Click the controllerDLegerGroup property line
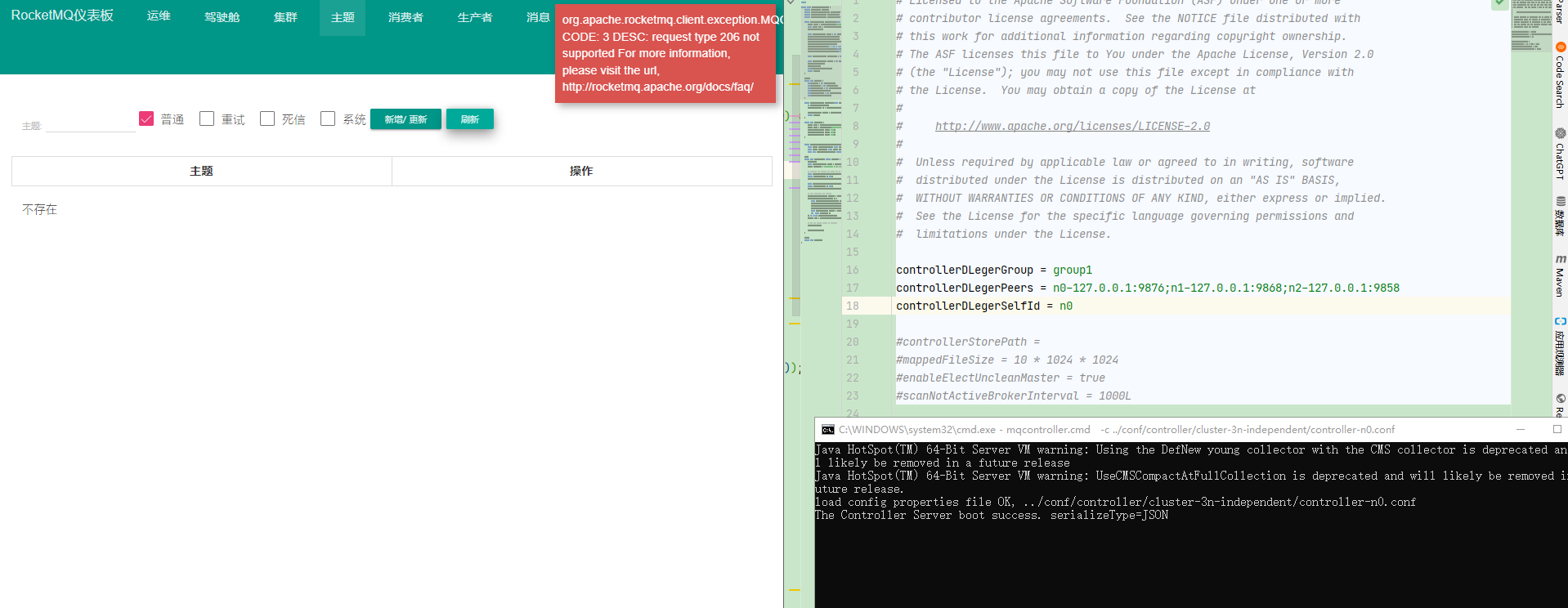The height and width of the screenshot is (608, 1568). coord(994,270)
